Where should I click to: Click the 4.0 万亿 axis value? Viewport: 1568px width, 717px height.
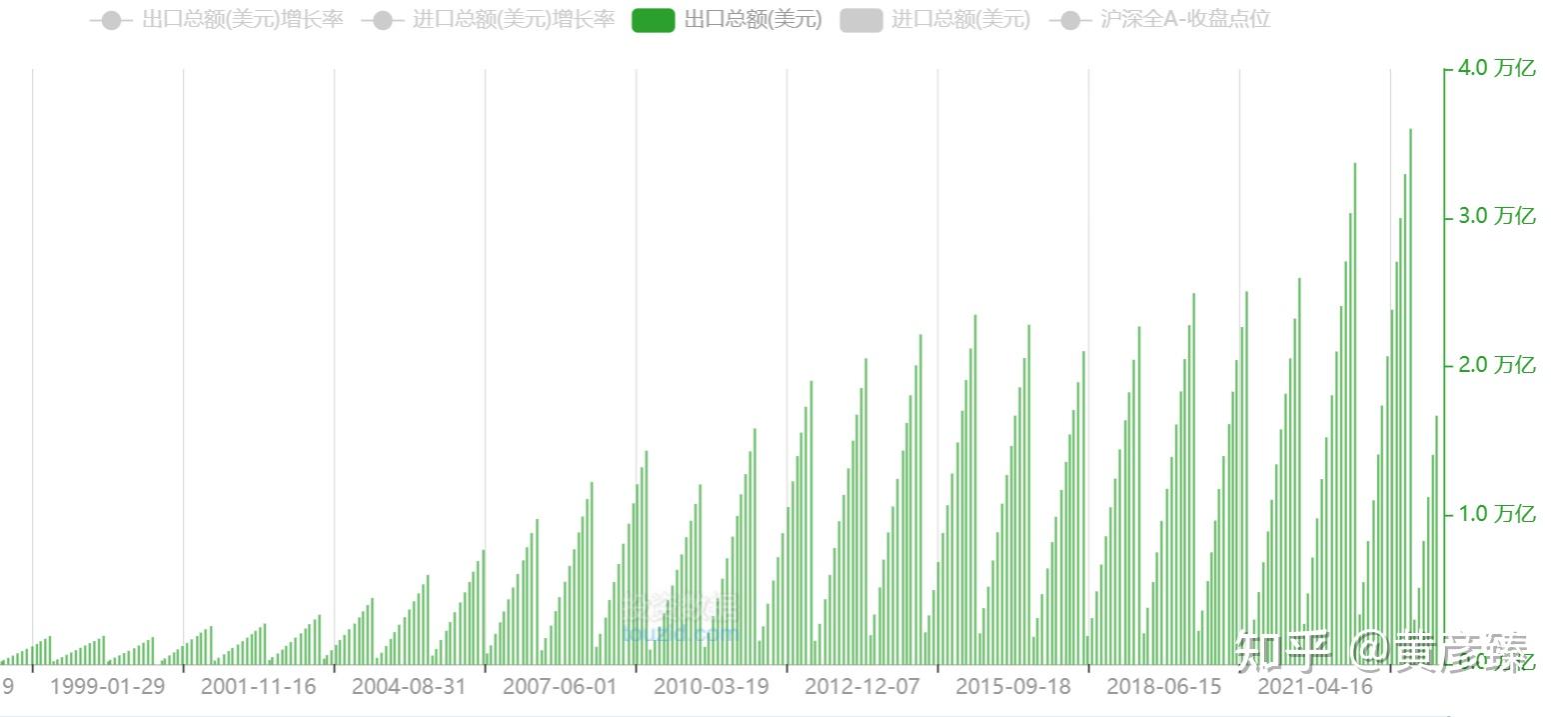[1496, 68]
